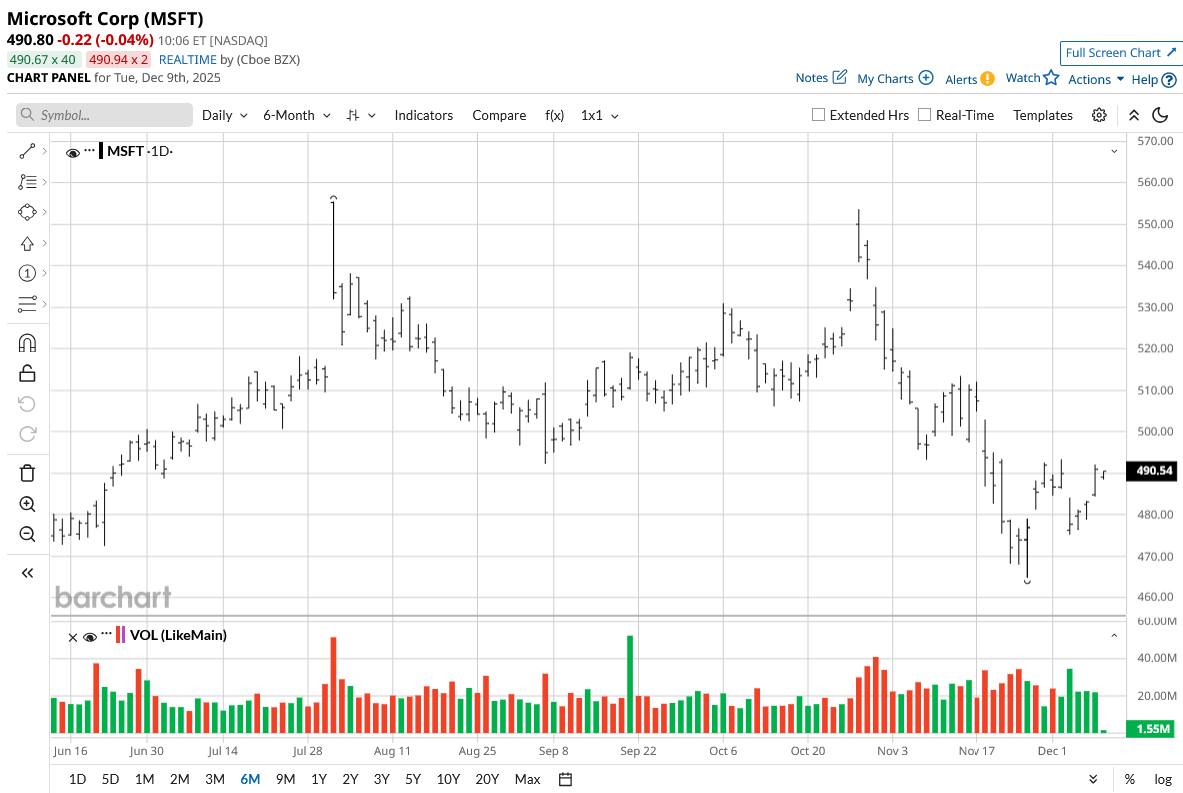1183x793 pixels.
Task: Select the 1D range
Action: [77, 779]
